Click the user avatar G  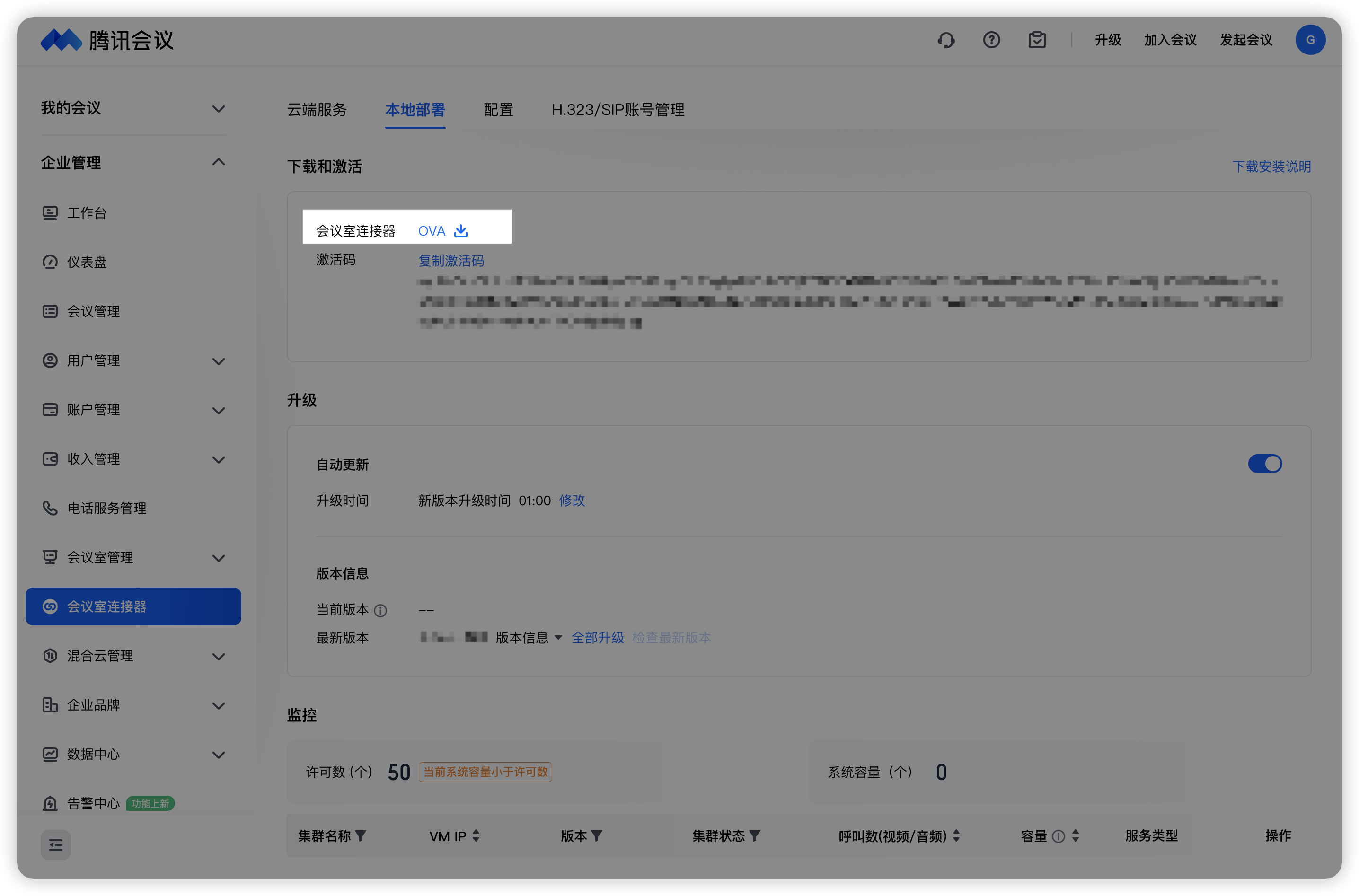point(1310,40)
